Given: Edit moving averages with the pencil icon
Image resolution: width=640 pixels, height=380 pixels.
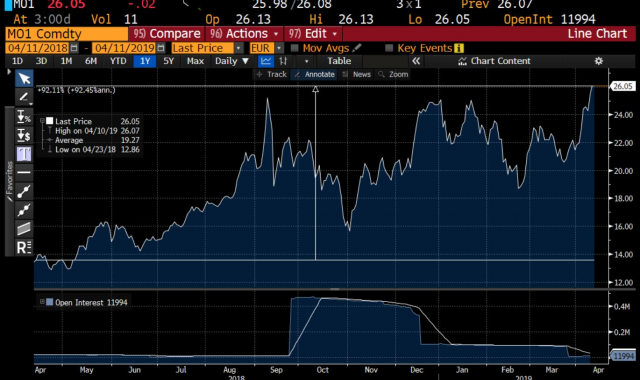Looking at the screenshot, I should (357, 48).
